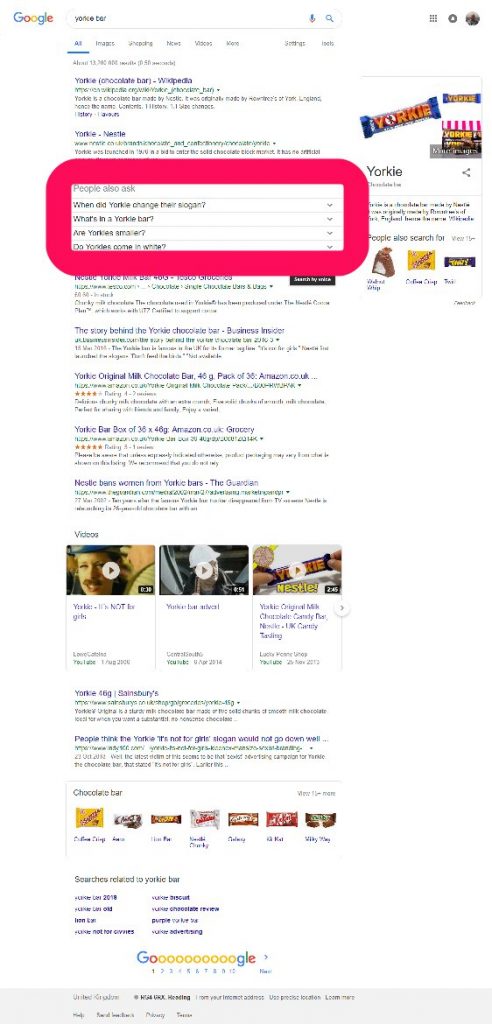Click "View 15+" in People also search for

(x=463, y=238)
